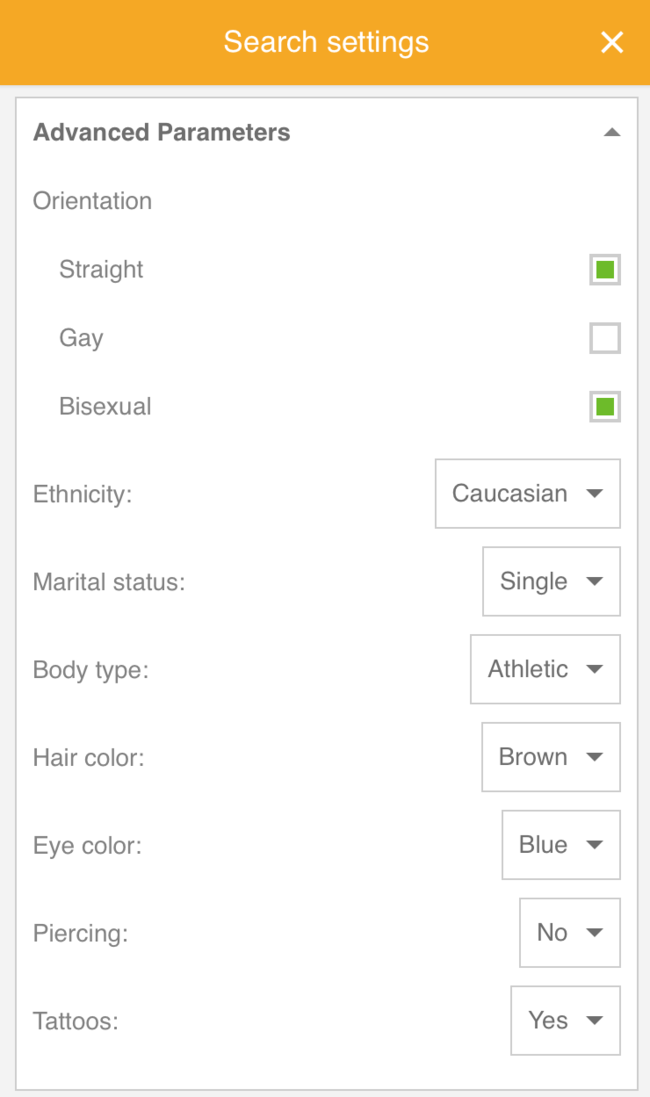Image resolution: width=650 pixels, height=1097 pixels.
Task: Uncheck the Straight orientation checkbox
Action: tap(604, 270)
